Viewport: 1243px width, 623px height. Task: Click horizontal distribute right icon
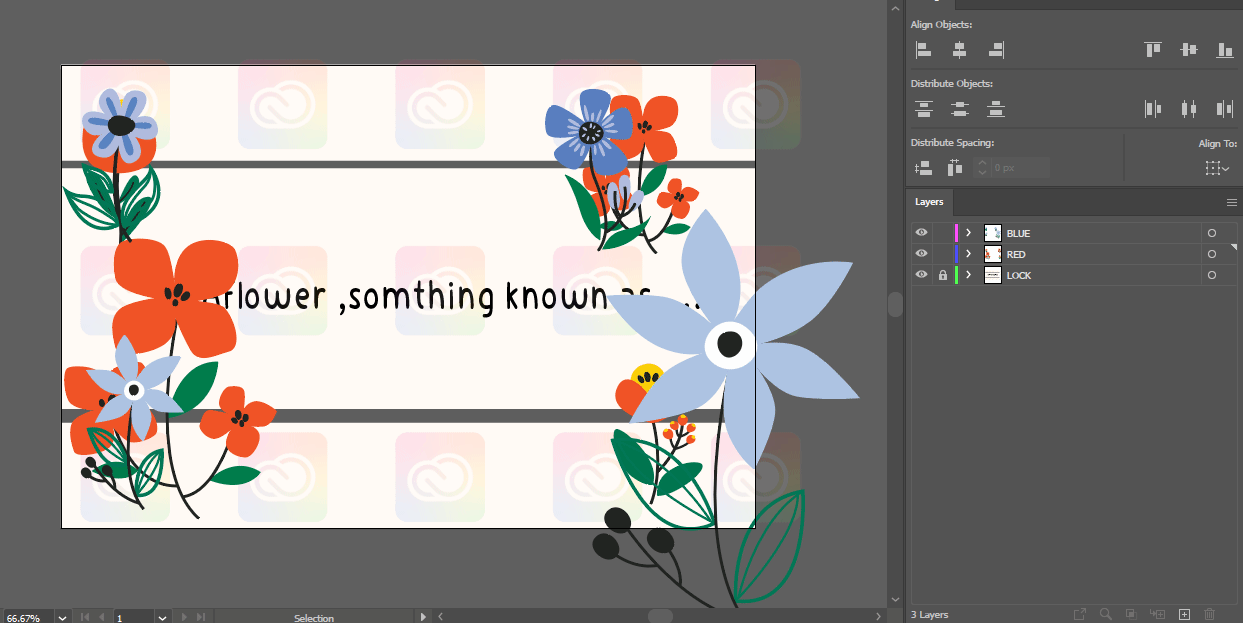1224,108
